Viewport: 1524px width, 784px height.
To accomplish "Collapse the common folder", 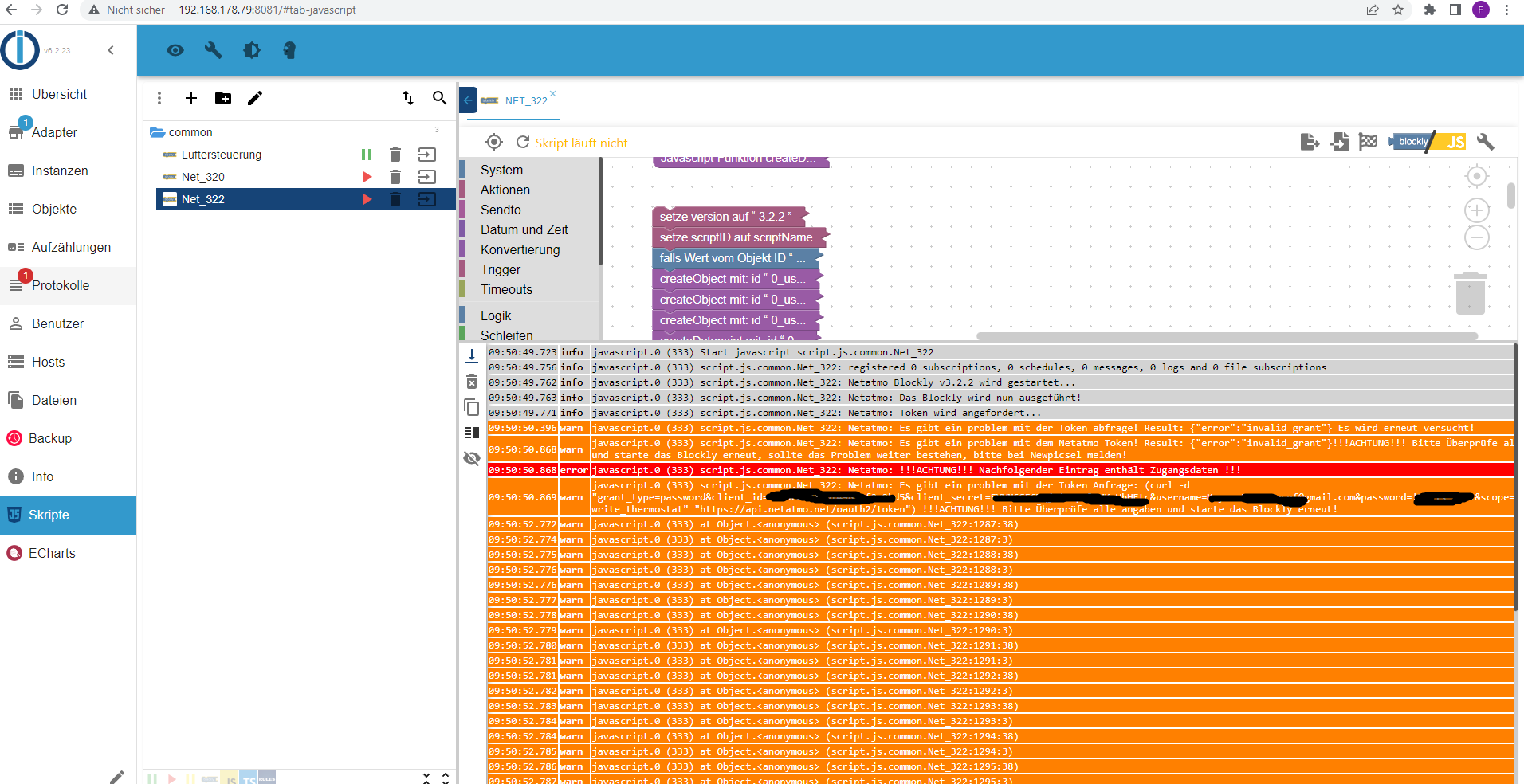I will pos(157,132).
